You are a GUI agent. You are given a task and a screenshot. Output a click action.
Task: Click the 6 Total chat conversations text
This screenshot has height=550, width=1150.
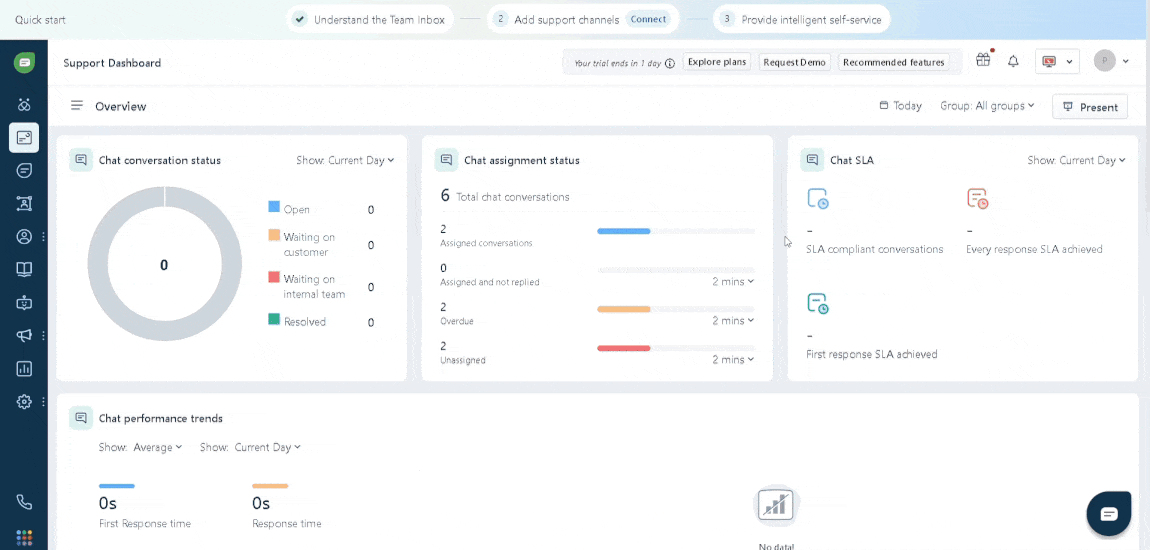pos(505,196)
